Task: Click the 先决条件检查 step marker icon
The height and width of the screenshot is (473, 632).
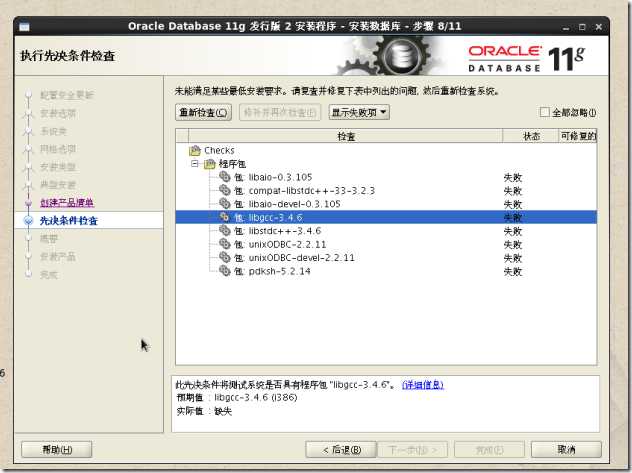Action: (x=28, y=220)
